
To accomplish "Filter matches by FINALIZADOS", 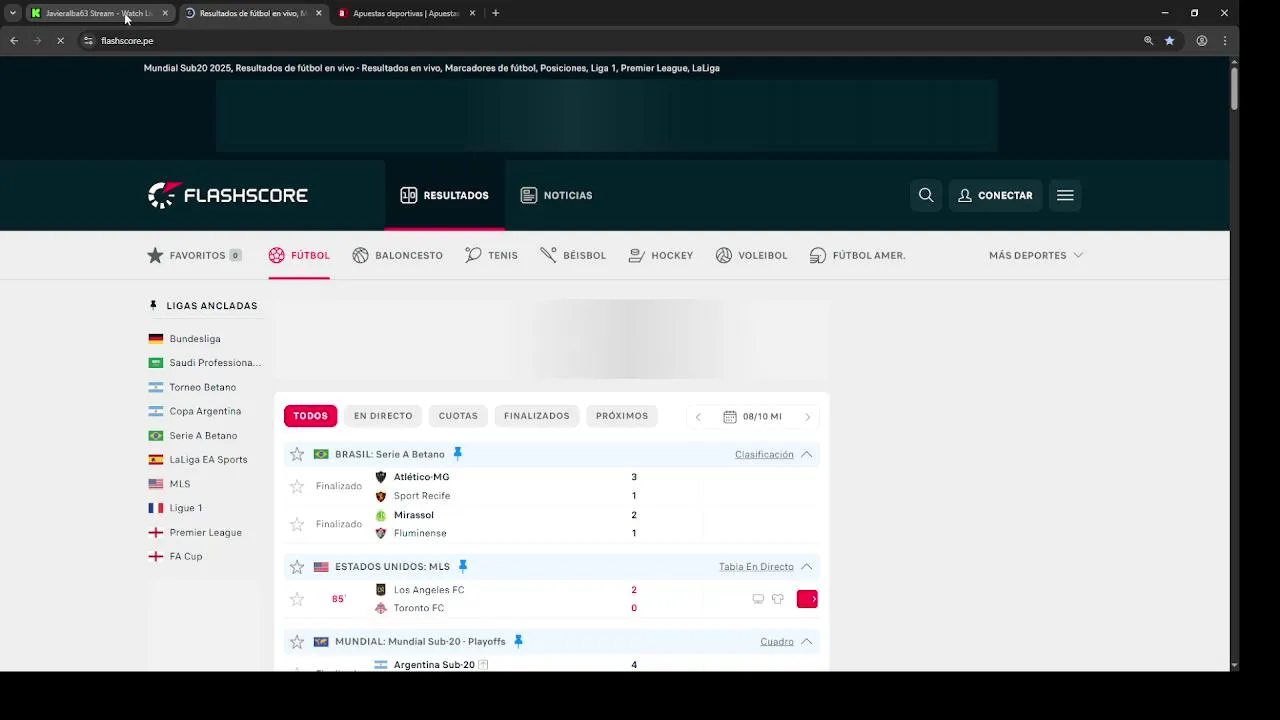I will 537,416.
